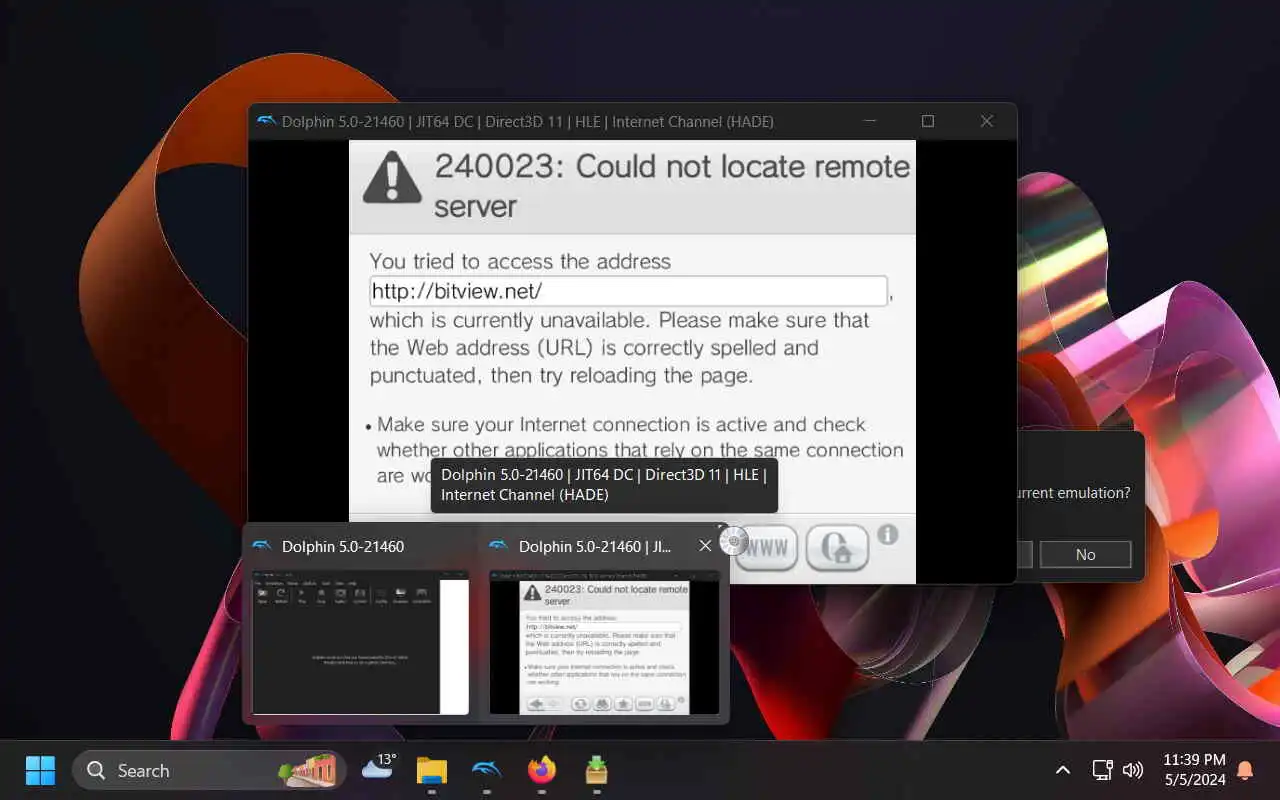This screenshot has height=800, width=1280.
Task: Click the taskbar Search box
Action: tap(209, 770)
